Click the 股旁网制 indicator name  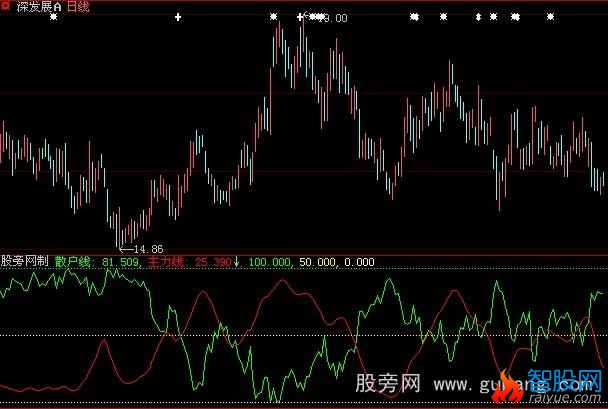coord(24,262)
